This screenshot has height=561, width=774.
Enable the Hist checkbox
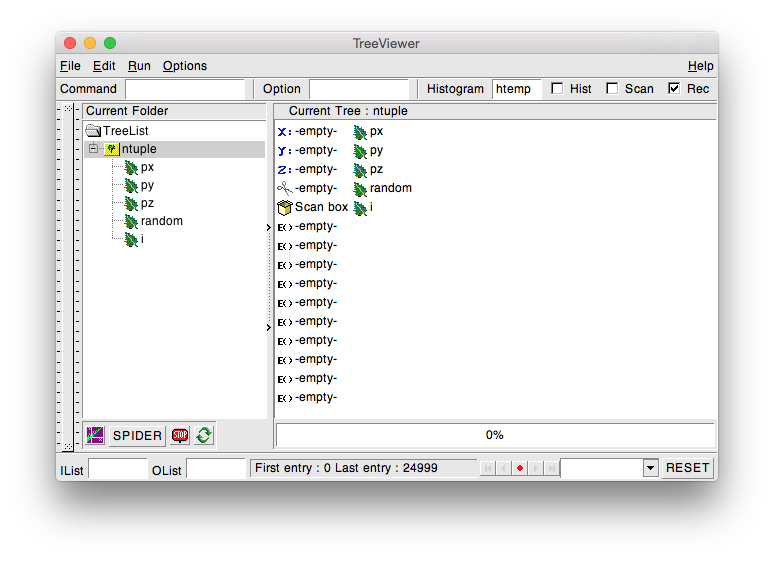tap(557, 88)
